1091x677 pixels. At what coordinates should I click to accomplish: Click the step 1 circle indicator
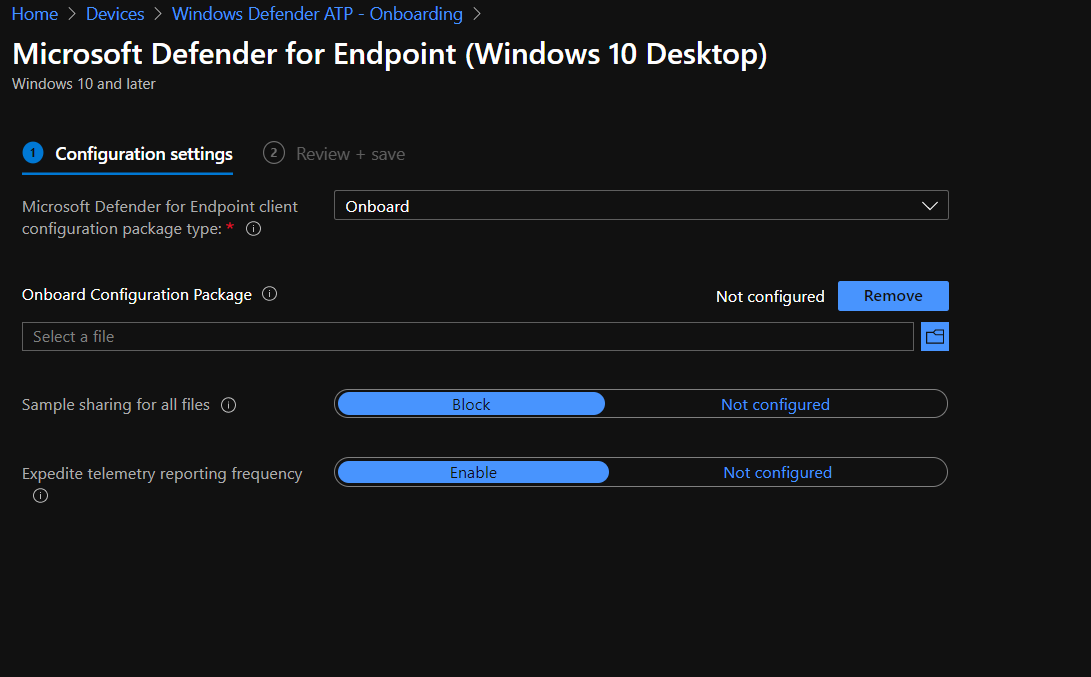pyautogui.click(x=31, y=152)
